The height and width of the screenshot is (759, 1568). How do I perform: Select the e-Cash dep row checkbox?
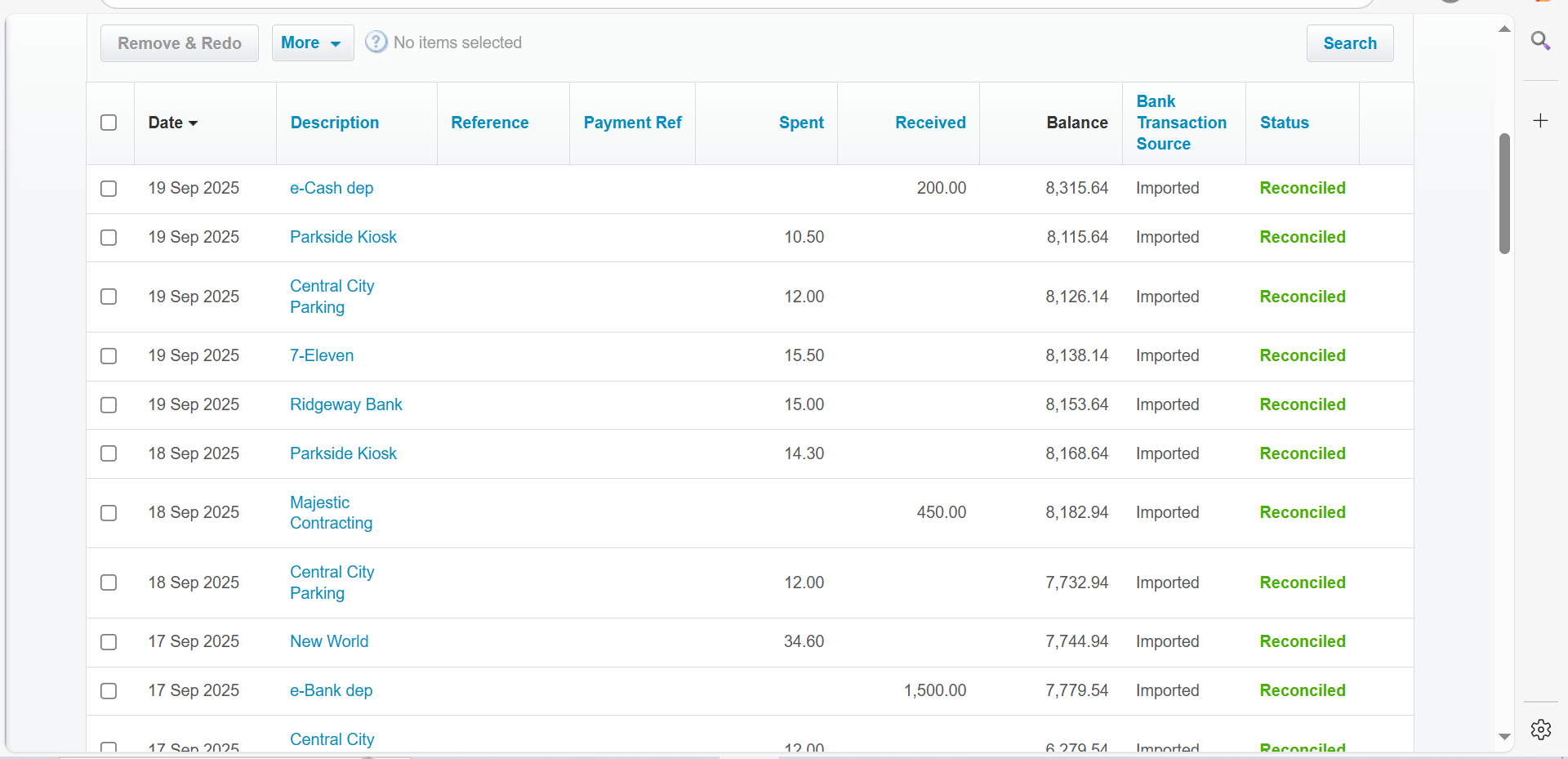click(x=109, y=189)
